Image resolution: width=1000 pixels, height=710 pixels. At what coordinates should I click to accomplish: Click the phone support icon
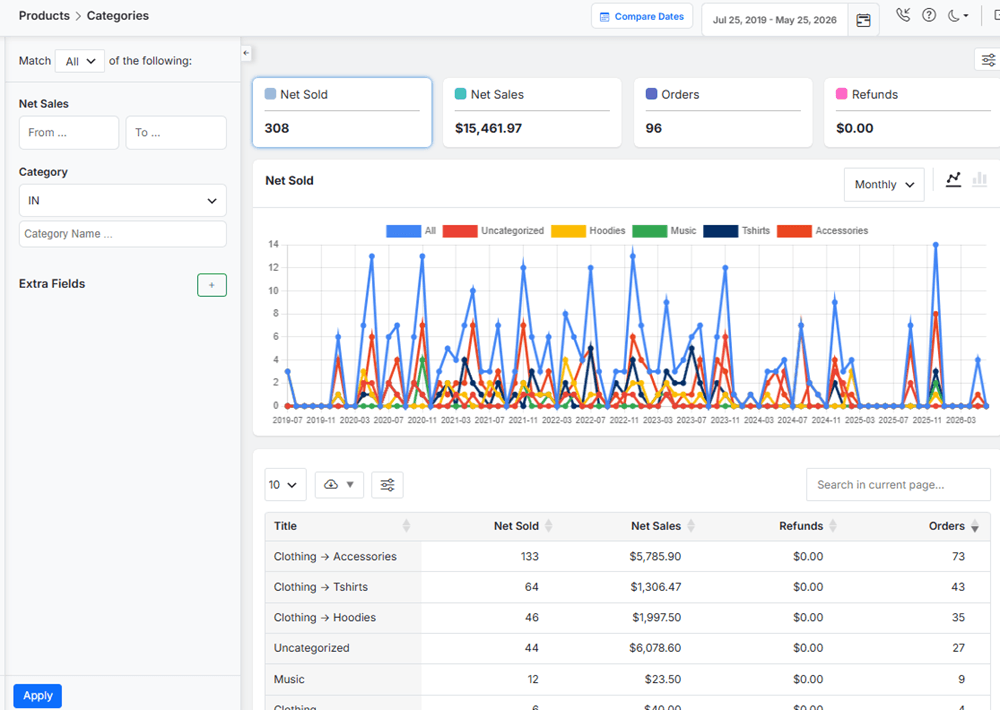902,15
